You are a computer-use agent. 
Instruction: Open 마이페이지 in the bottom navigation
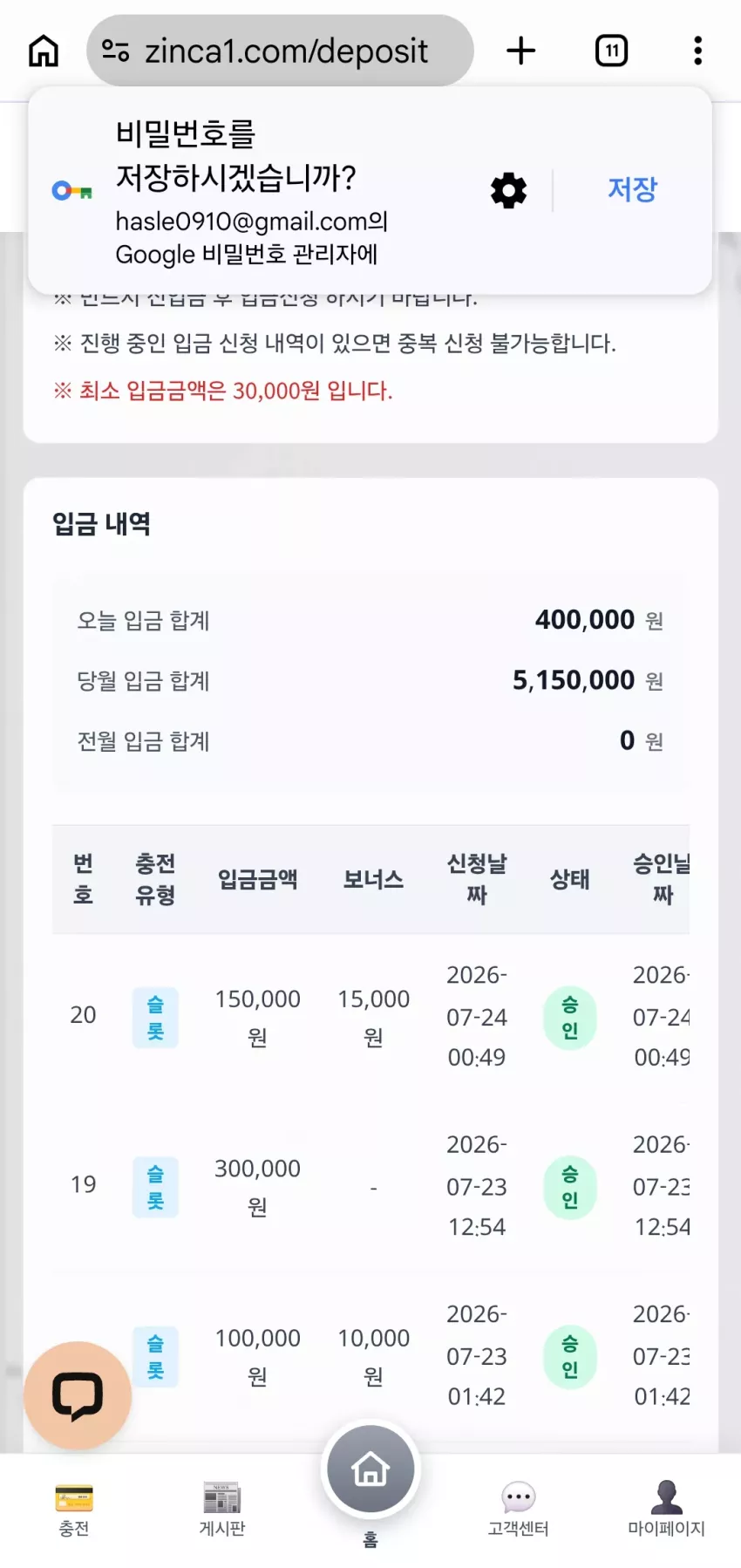(666, 1510)
